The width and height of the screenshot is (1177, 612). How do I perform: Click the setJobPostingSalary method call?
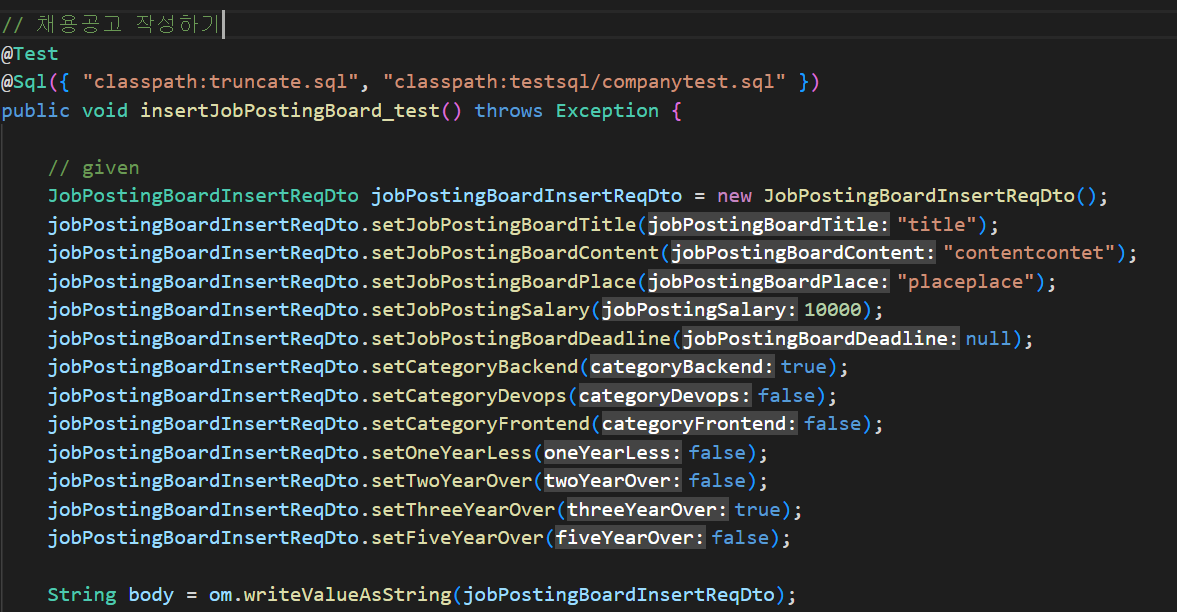click(x=480, y=310)
